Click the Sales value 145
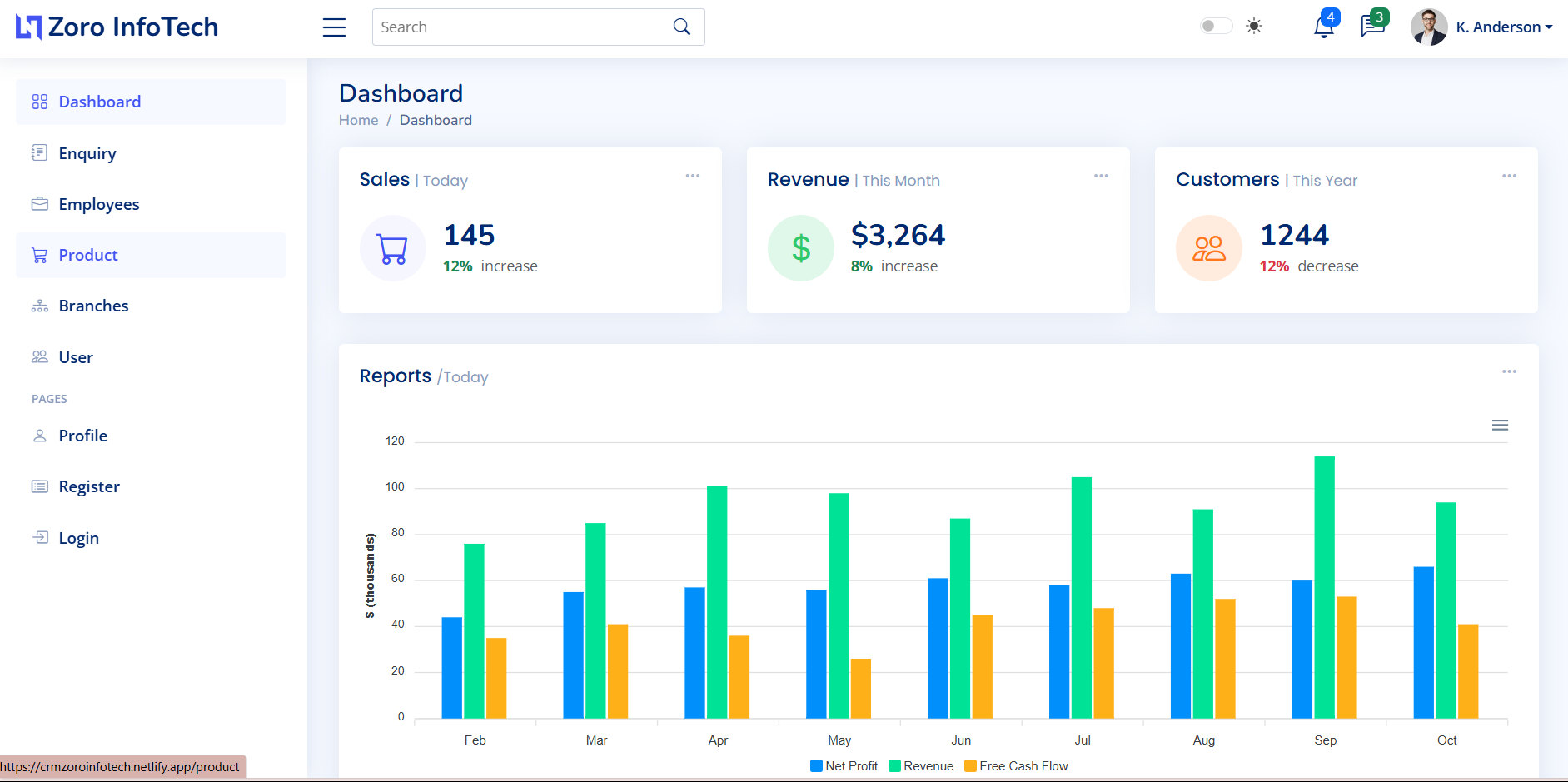This screenshot has height=782, width=1568. [x=469, y=235]
